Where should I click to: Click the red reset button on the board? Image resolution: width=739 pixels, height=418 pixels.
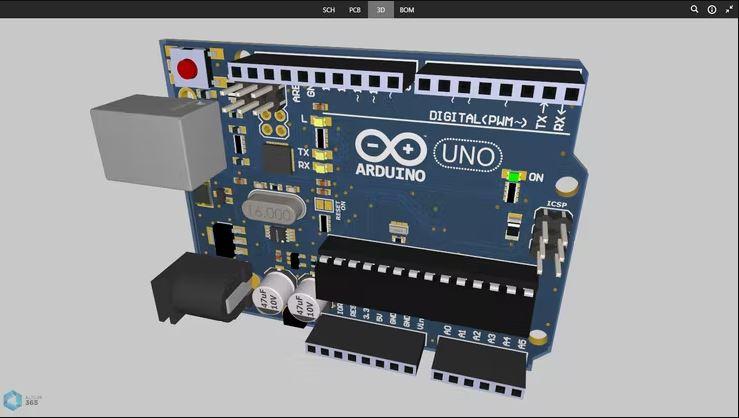point(187,69)
